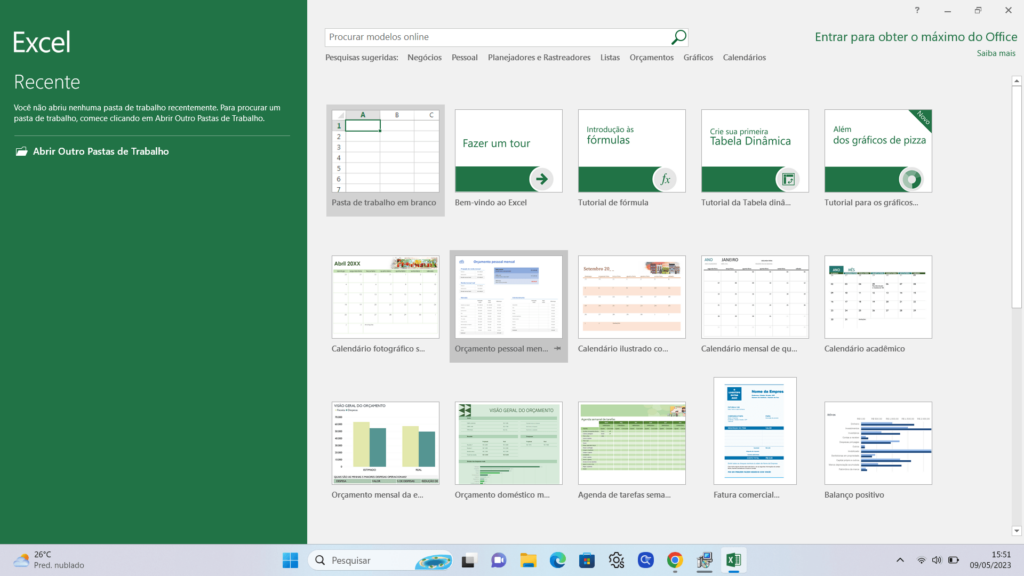Select the Gráficos suggested search

[698, 57]
